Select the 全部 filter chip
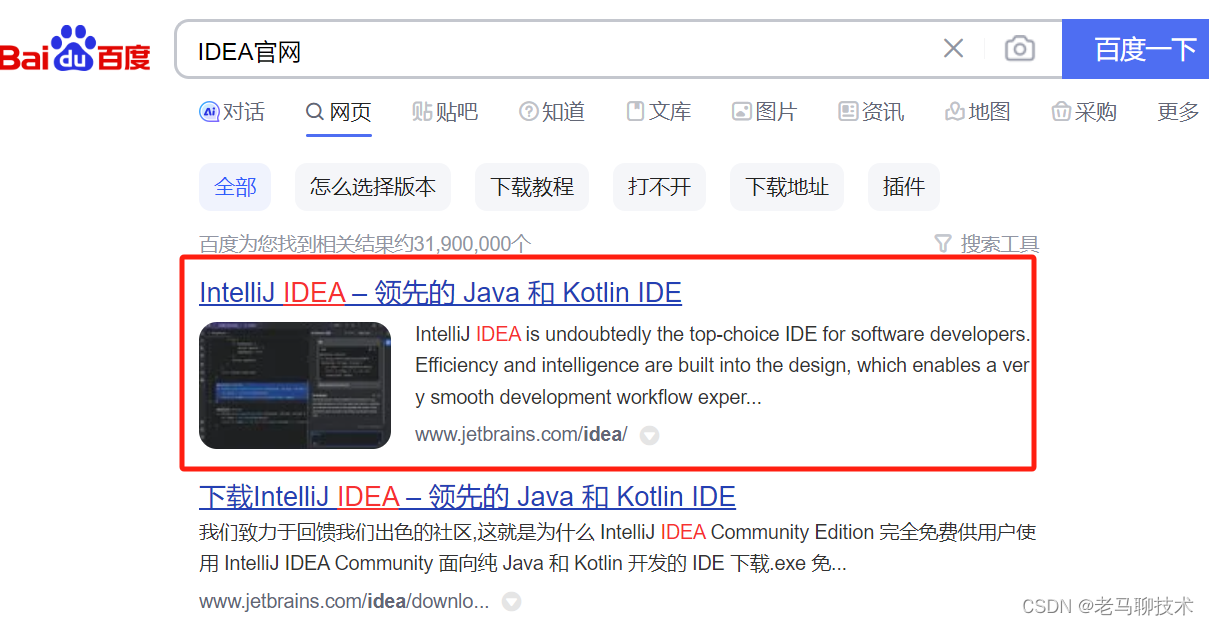 click(235, 187)
